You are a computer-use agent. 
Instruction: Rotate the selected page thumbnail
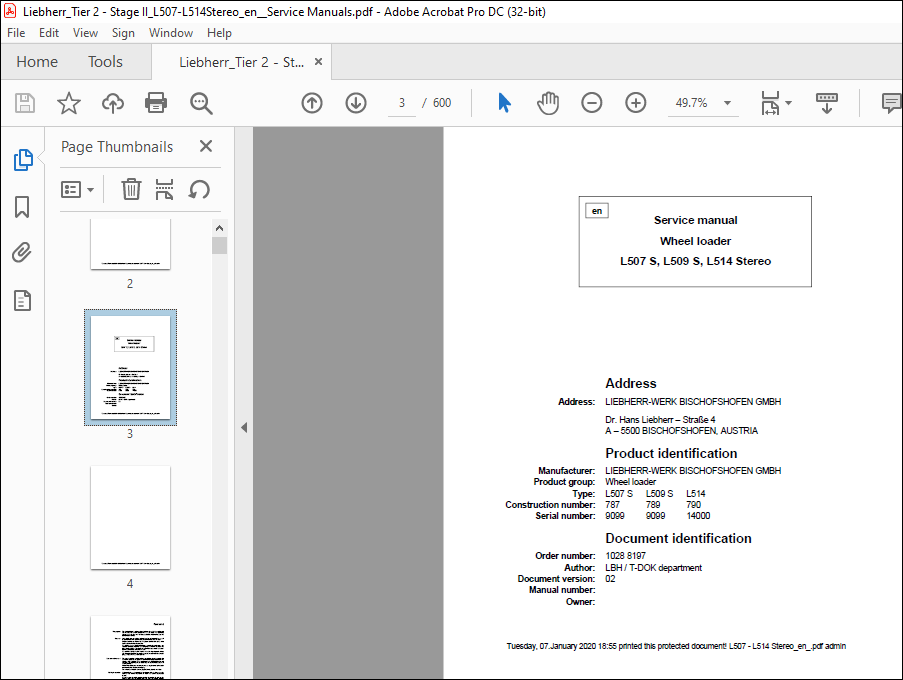pyautogui.click(x=199, y=189)
